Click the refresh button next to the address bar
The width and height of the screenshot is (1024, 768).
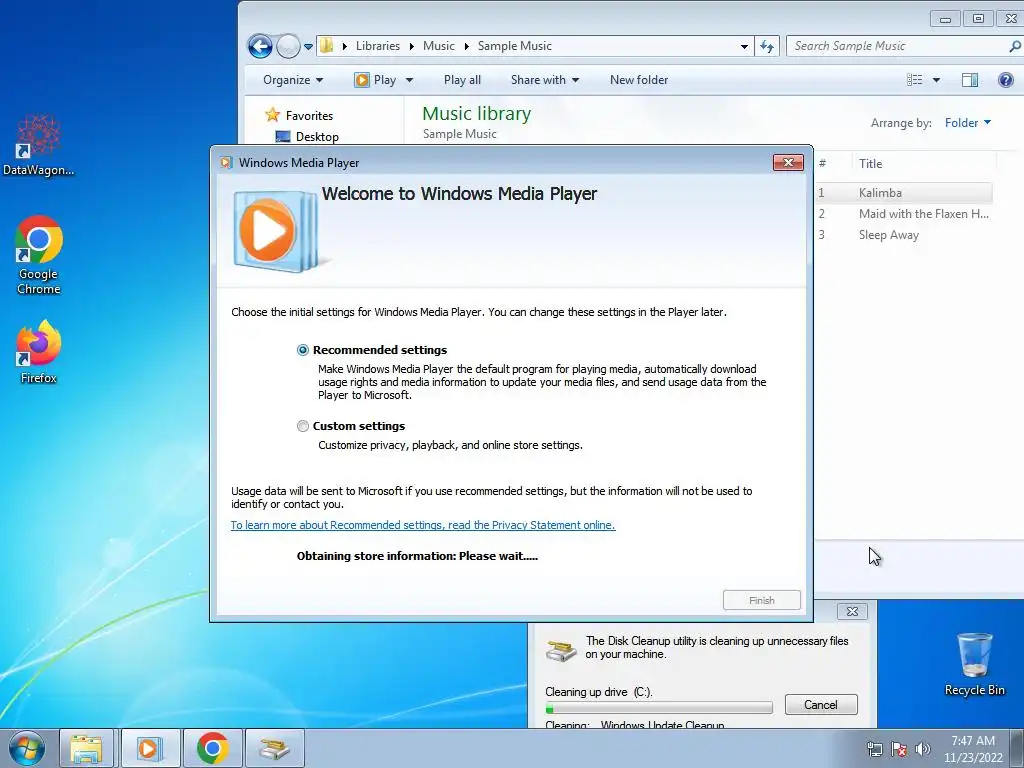point(767,46)
